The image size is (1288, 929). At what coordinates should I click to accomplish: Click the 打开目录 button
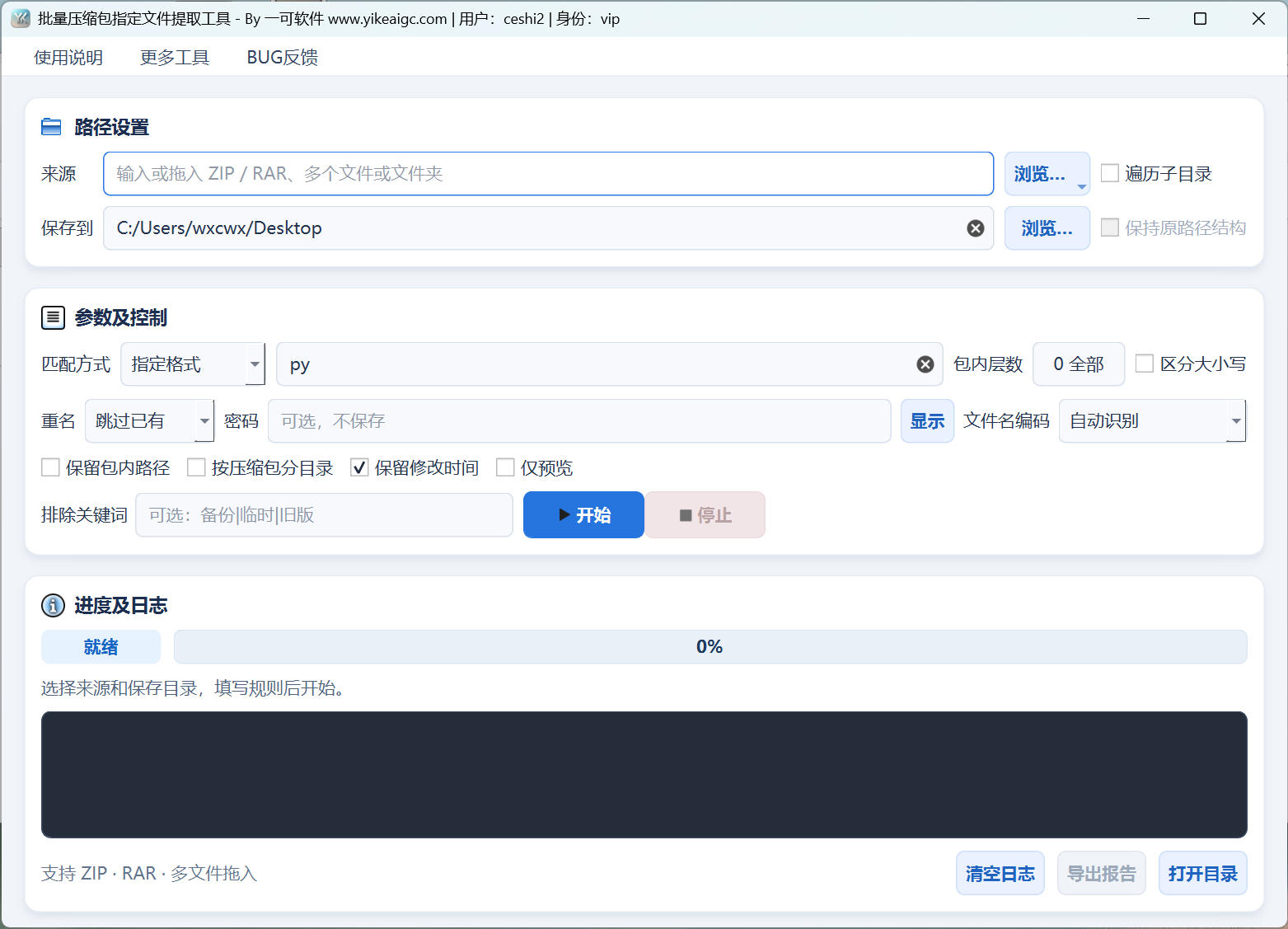pos(1203,874)
